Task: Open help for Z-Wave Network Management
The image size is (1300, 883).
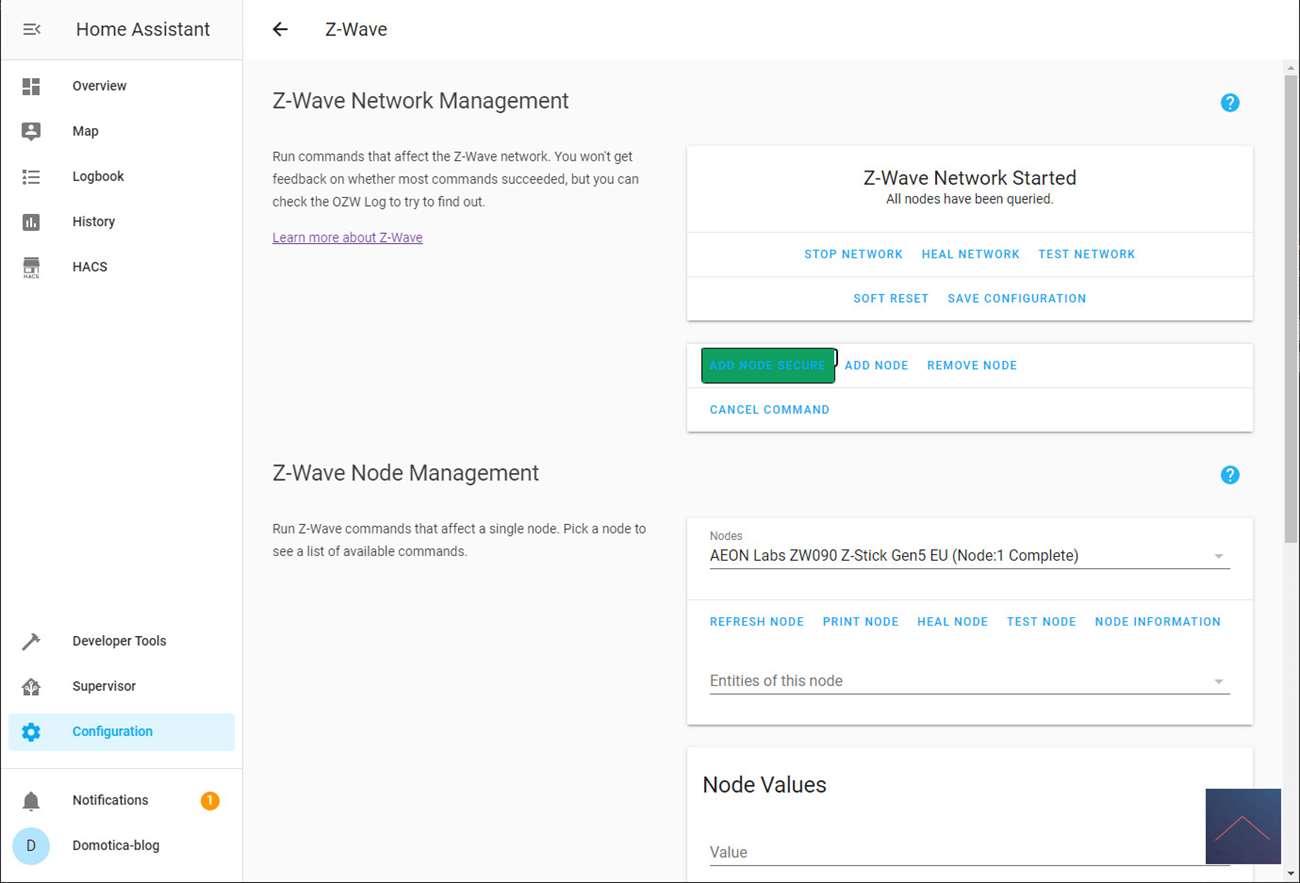Action: 1230,103
